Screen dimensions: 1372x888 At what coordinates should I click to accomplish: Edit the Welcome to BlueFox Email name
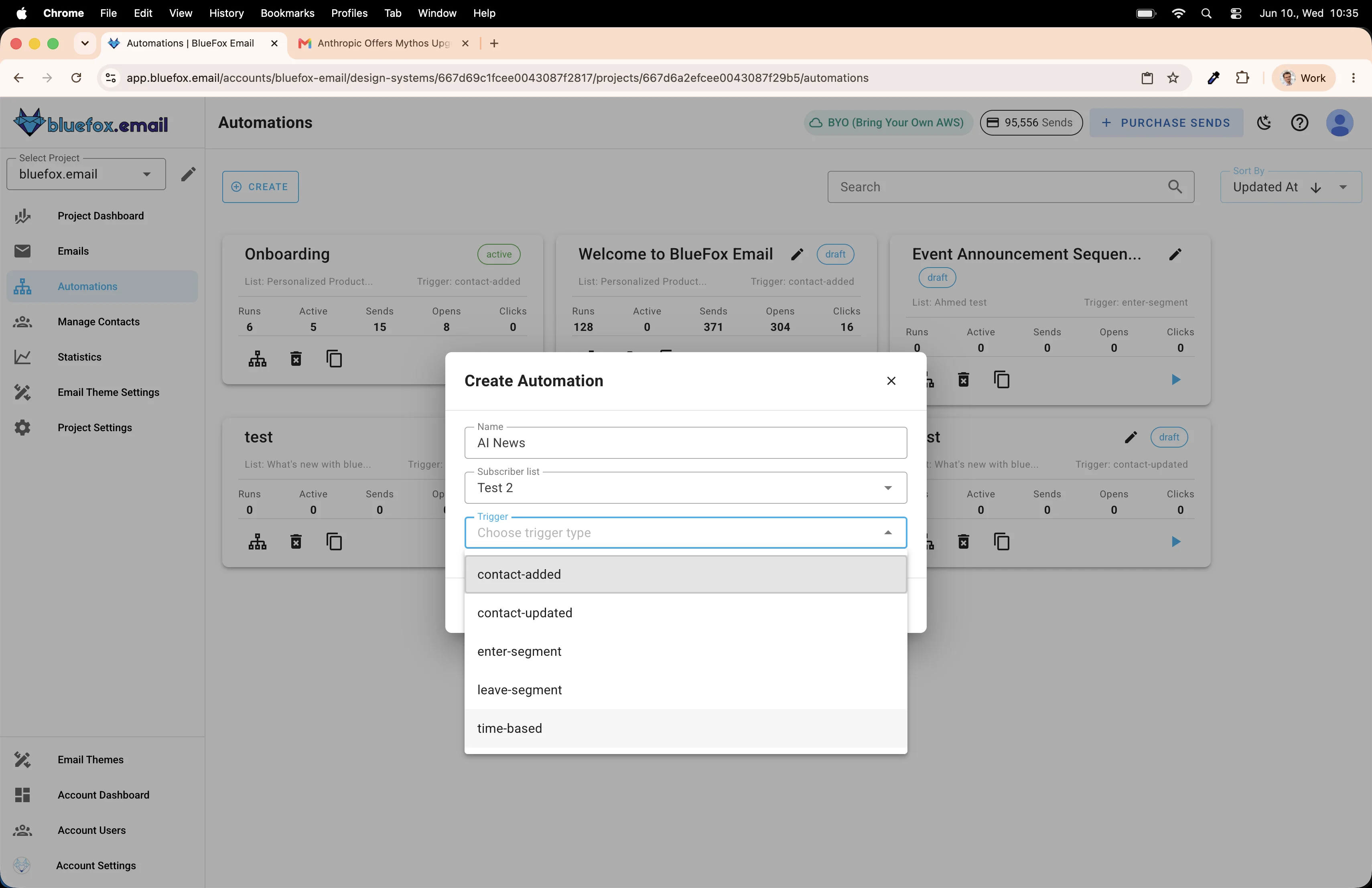797,254
